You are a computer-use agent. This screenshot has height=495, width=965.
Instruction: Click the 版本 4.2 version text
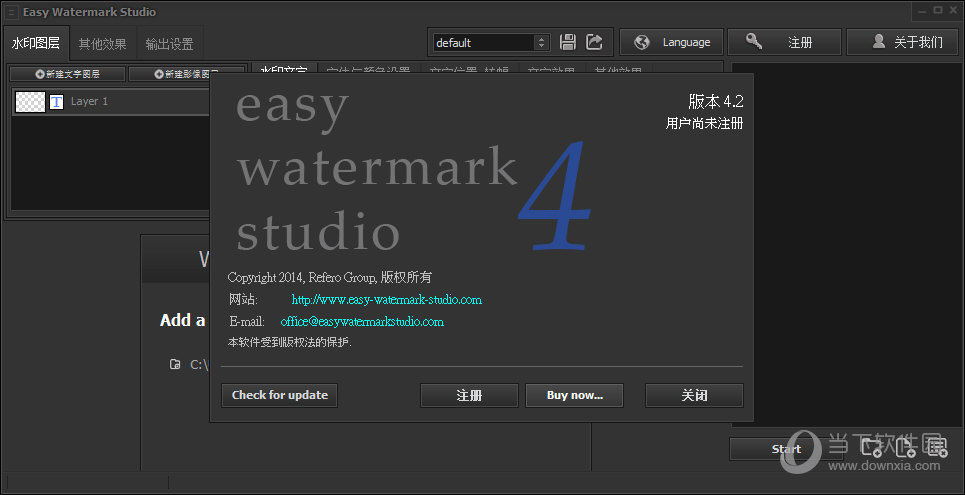coord(716,101)
